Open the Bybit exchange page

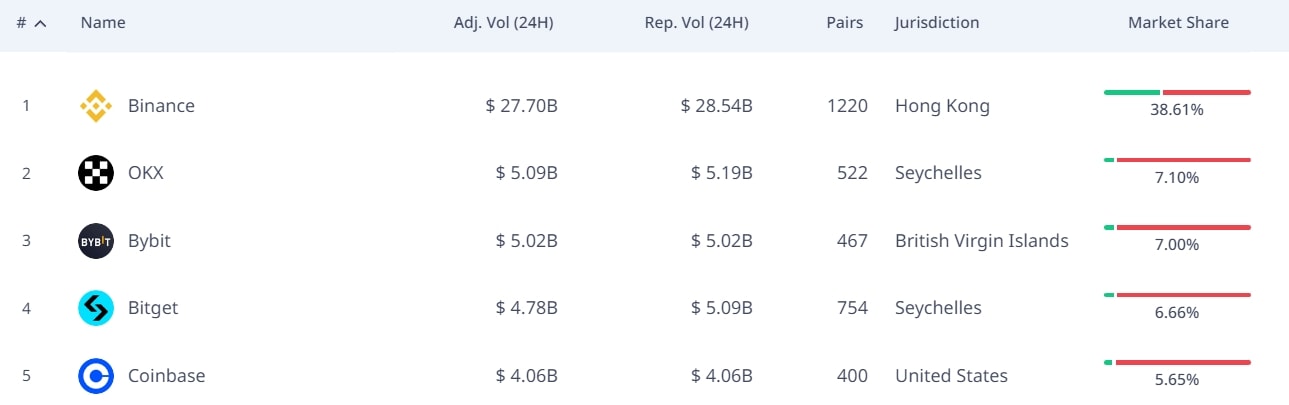point(149,241)
